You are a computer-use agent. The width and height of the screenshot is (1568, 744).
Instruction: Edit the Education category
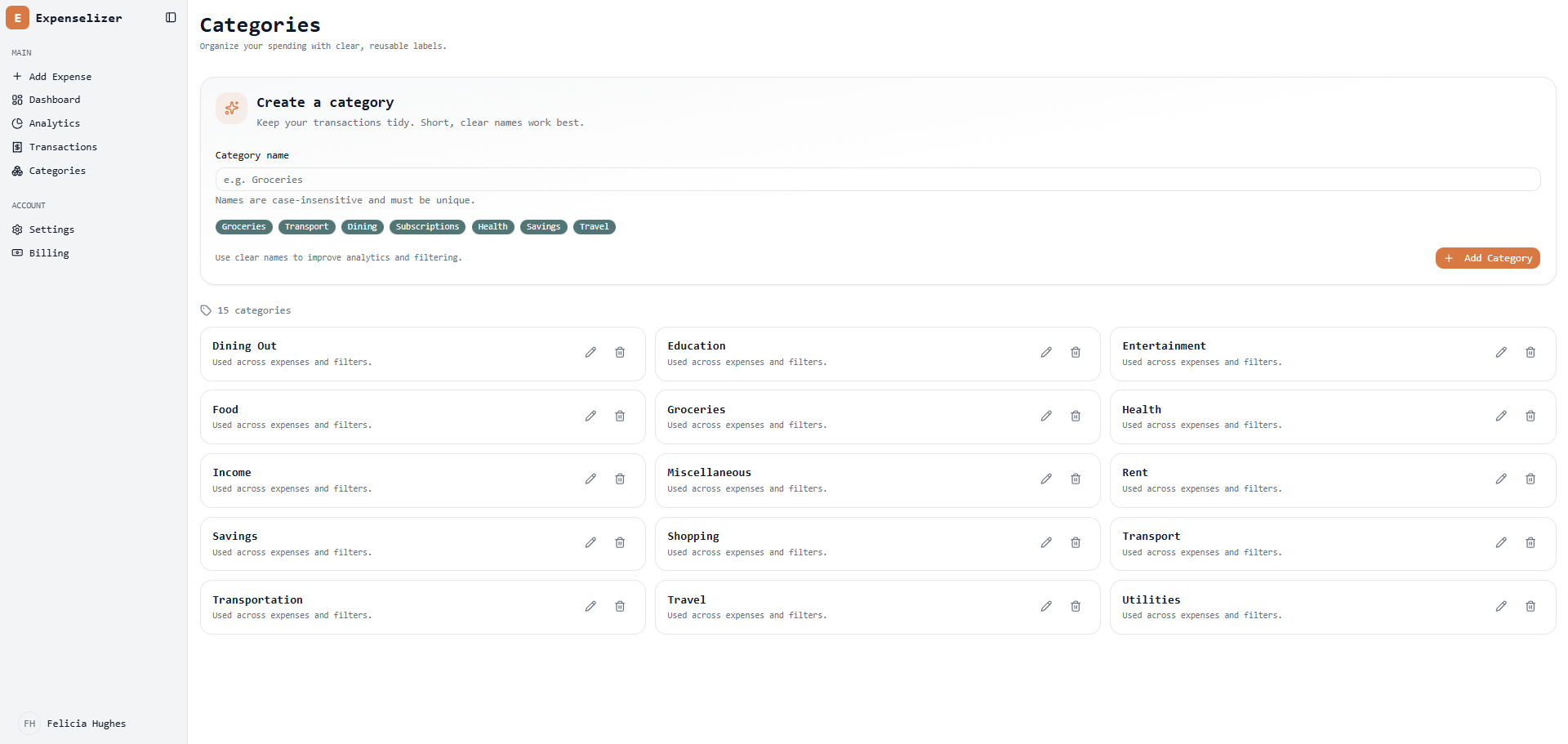(1046, 353)
